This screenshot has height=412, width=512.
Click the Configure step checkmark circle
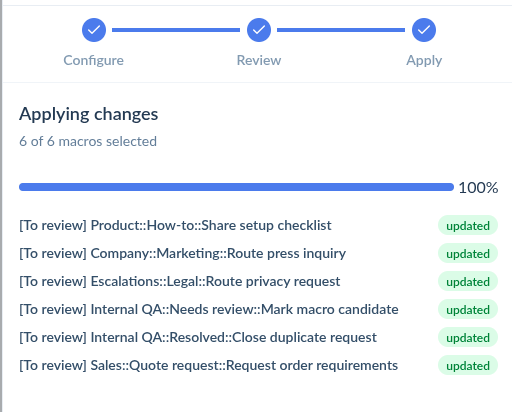pyautogui.click(x=94, y=30)
